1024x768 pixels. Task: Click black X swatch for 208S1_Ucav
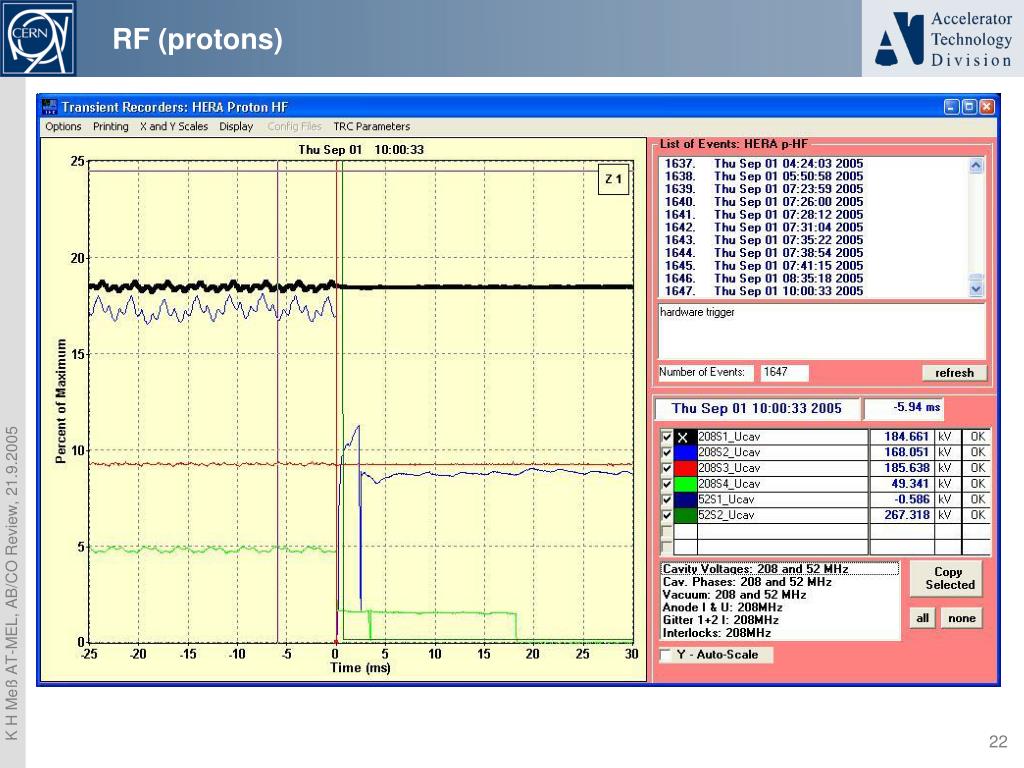click(684, 437)
